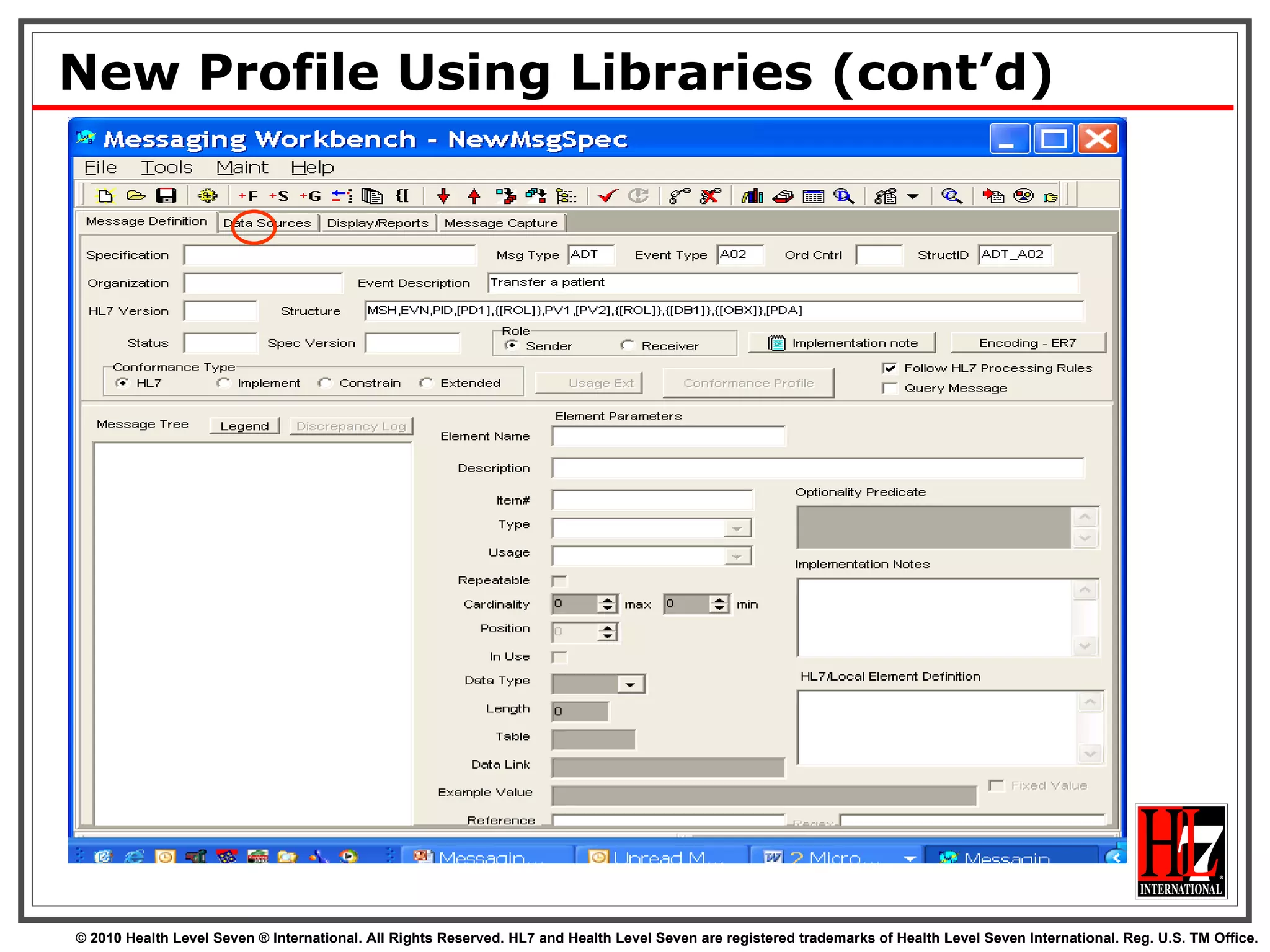
Task: Select the Receiver role radio button
Action: tap(628, 345)
